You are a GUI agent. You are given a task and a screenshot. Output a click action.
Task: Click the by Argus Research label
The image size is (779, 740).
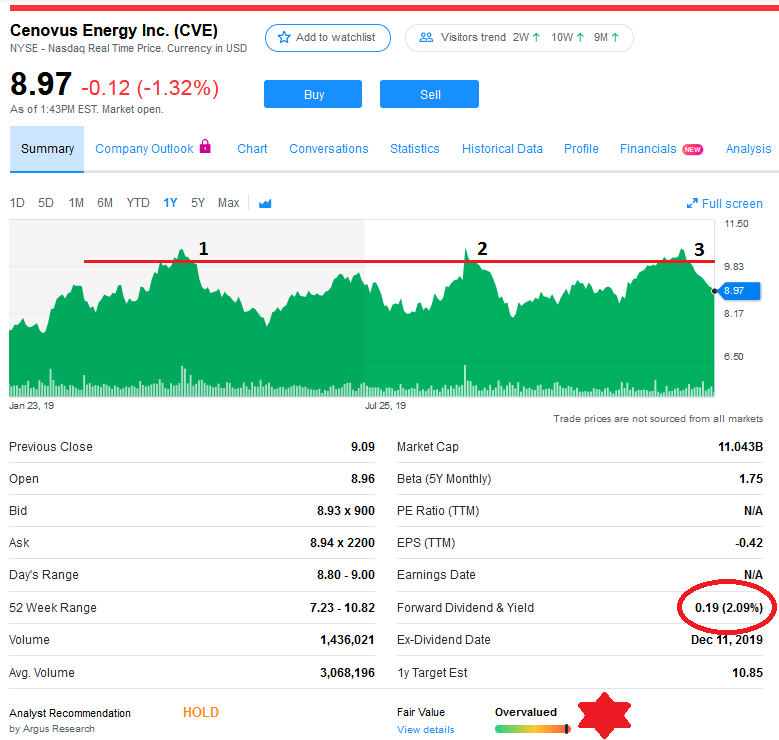(x=52, y=729)
